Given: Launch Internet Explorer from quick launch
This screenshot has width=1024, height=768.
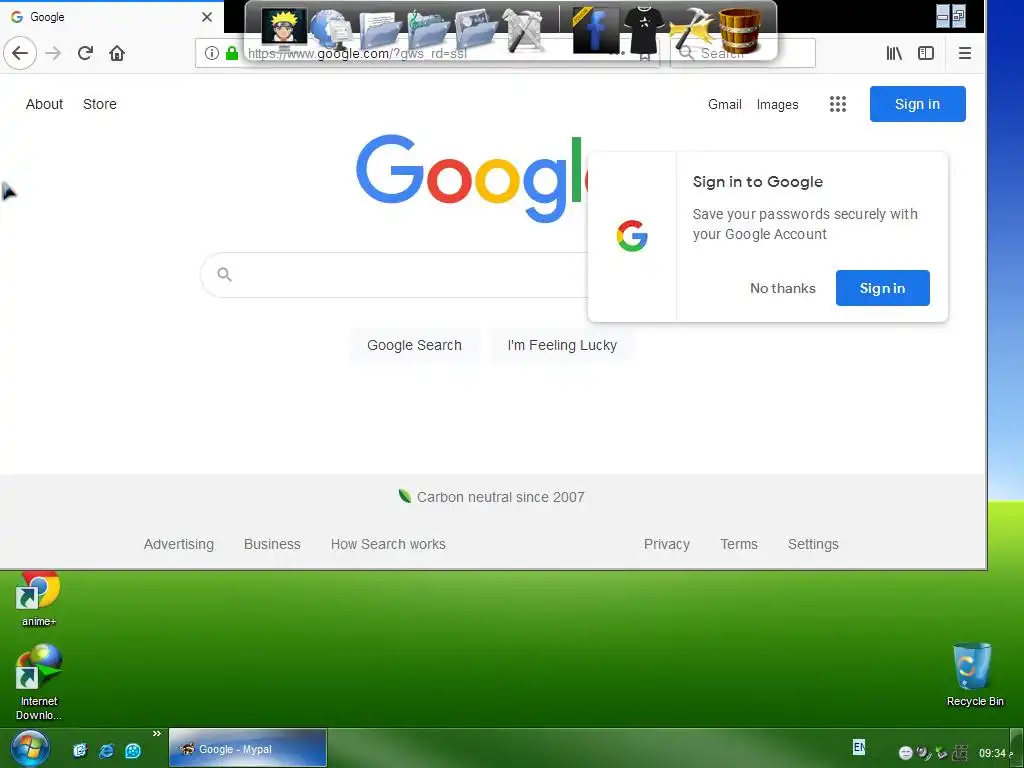Looking at the screenshot, I should coord(106,750).
